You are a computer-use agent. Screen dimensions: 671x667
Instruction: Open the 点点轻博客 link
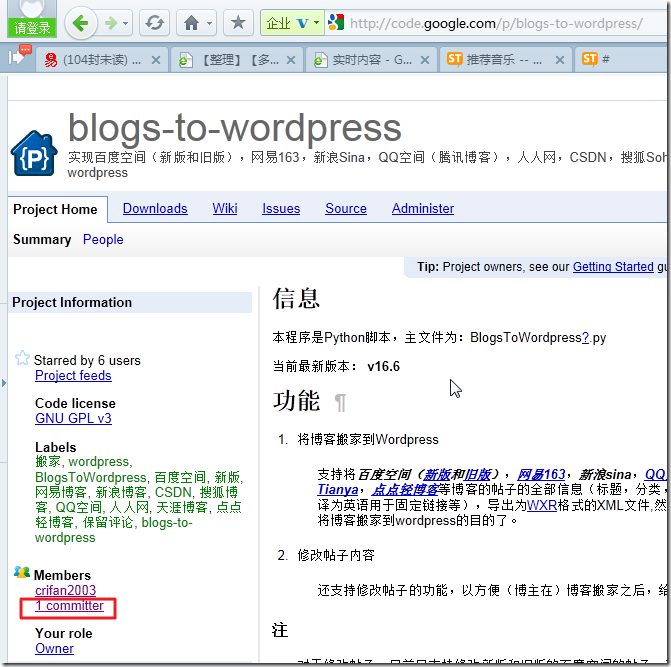[405, 489]
